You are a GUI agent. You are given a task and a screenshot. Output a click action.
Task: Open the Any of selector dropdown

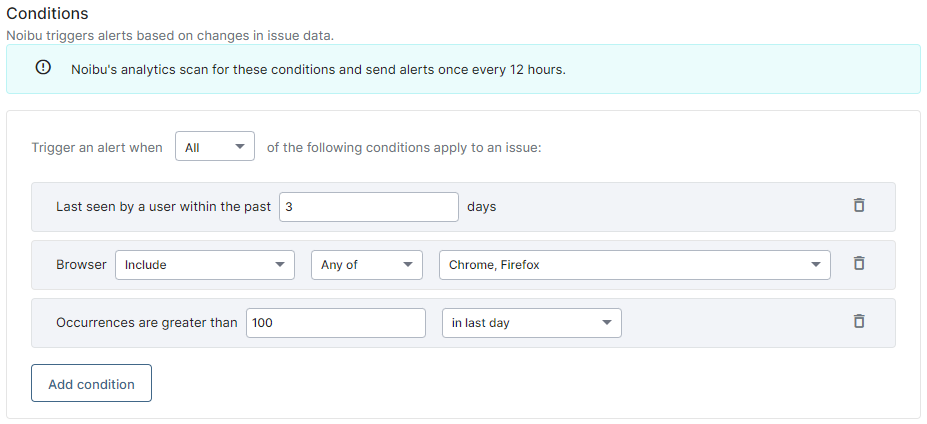(x=367, y=265)
